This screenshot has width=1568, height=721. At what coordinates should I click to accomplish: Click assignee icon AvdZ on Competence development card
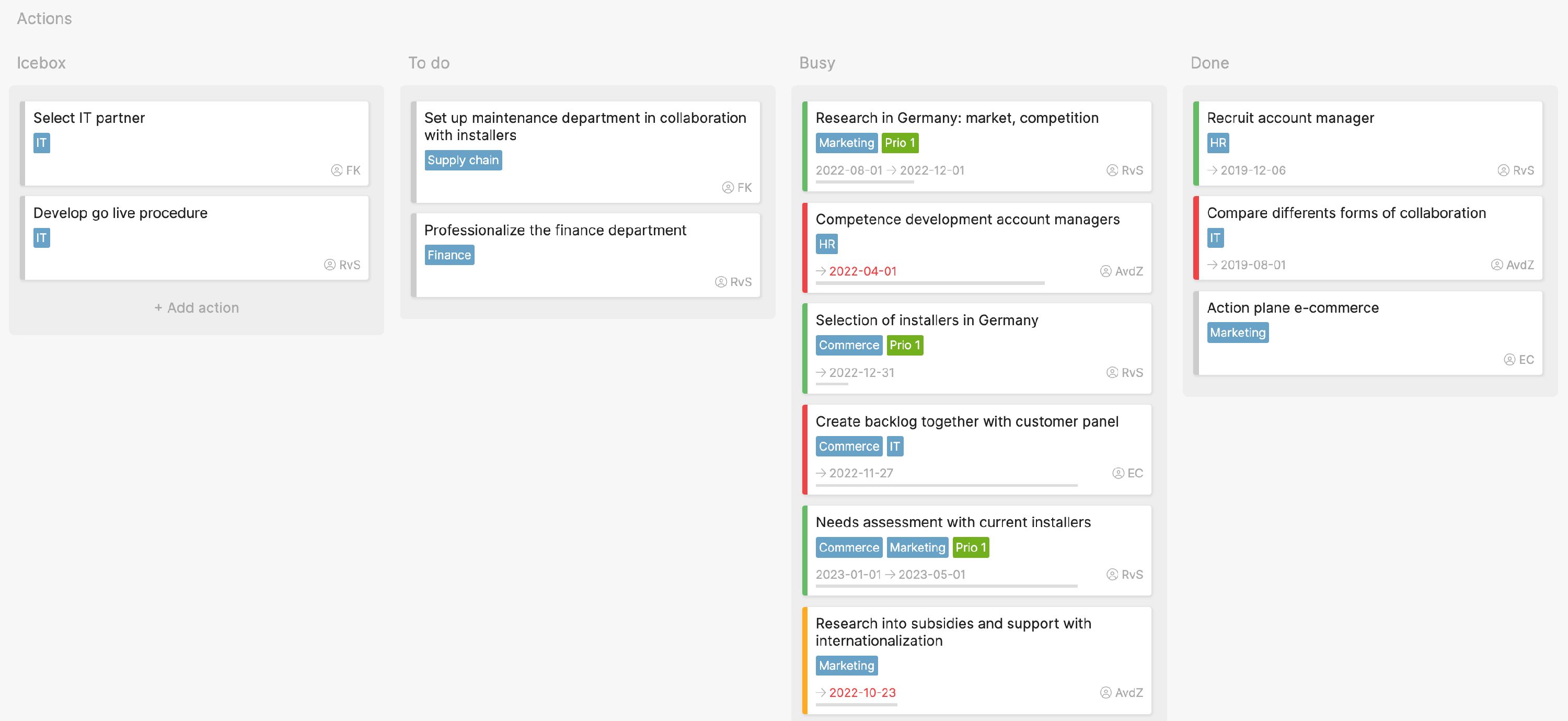tap(1105, 271)
